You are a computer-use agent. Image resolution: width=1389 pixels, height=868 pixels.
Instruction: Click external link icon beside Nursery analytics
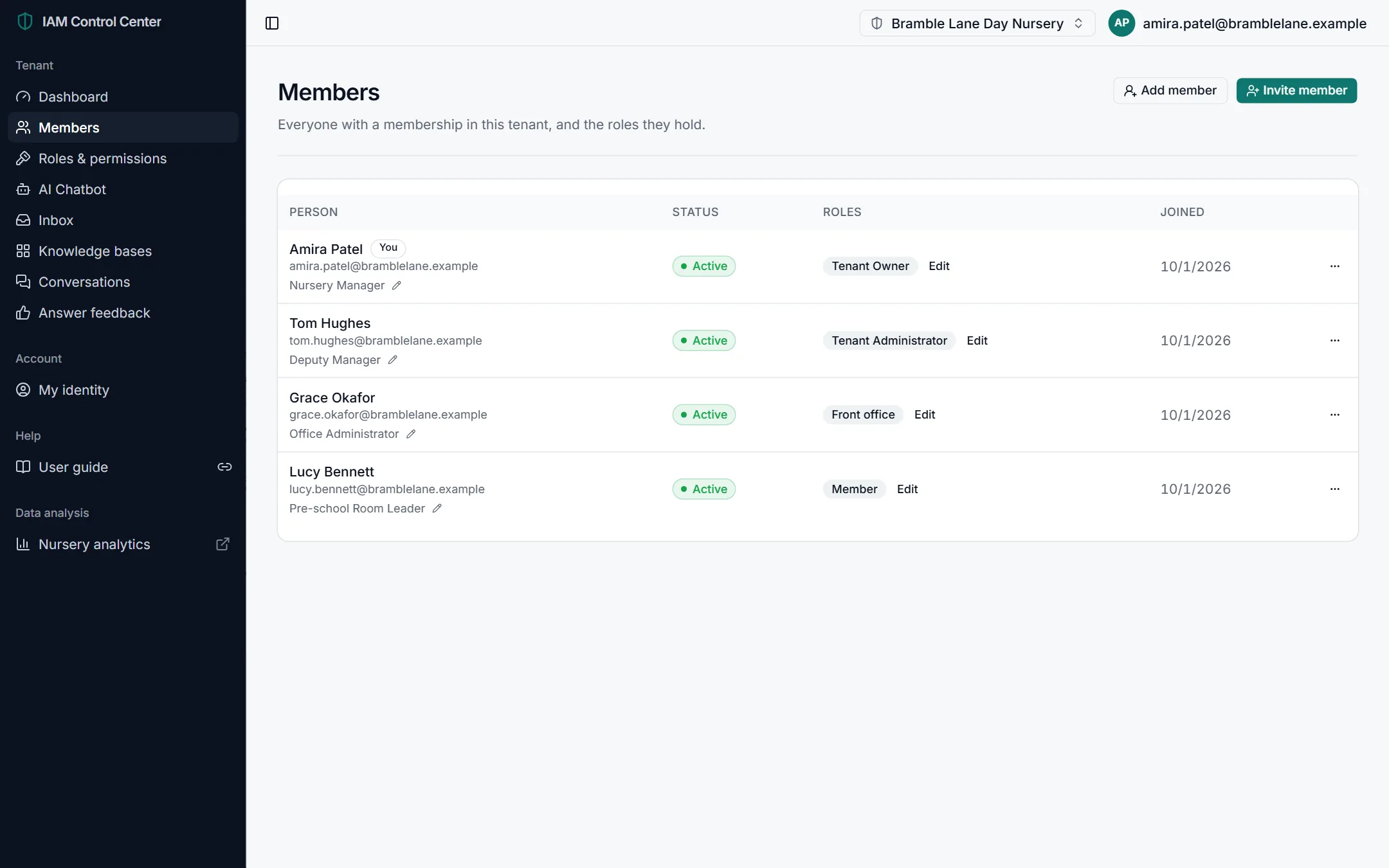point(222,544)
